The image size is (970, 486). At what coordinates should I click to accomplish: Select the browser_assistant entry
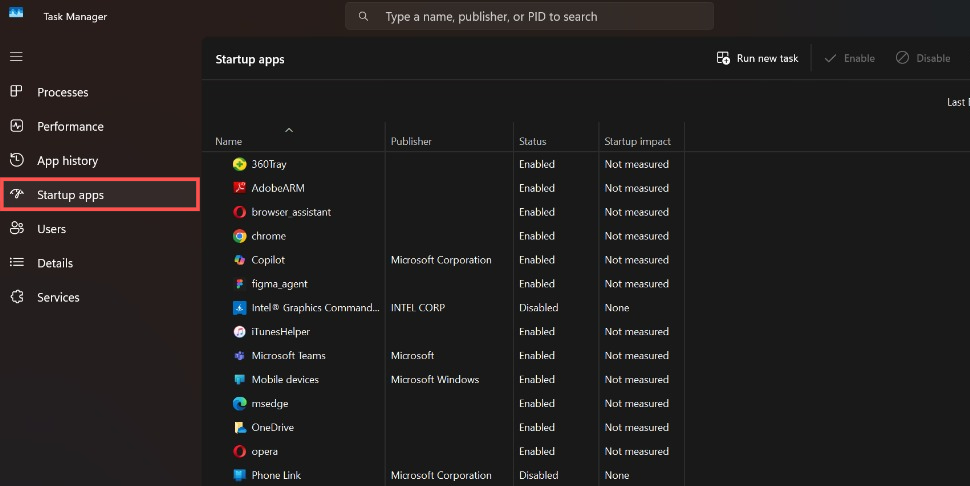click(291, 212)
